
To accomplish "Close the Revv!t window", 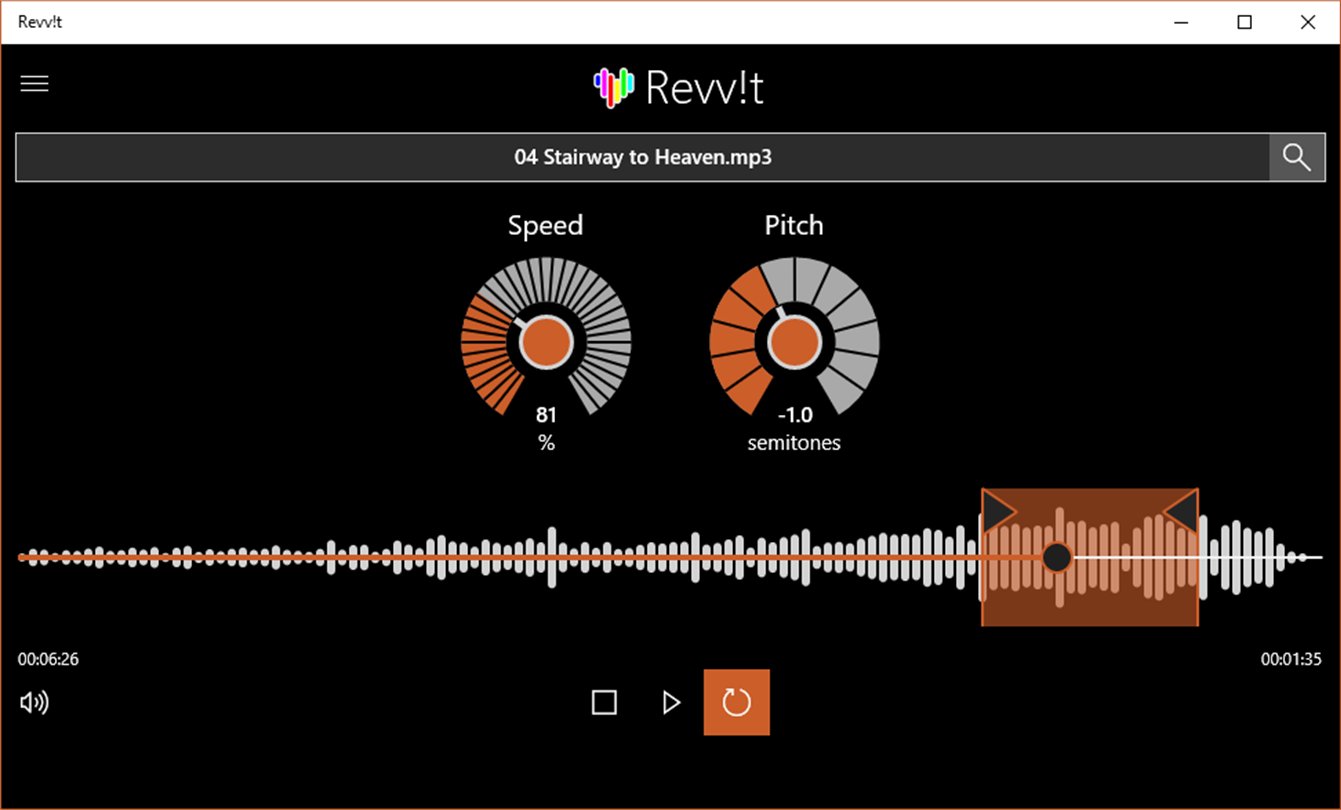I will (x=1308, y=22).
